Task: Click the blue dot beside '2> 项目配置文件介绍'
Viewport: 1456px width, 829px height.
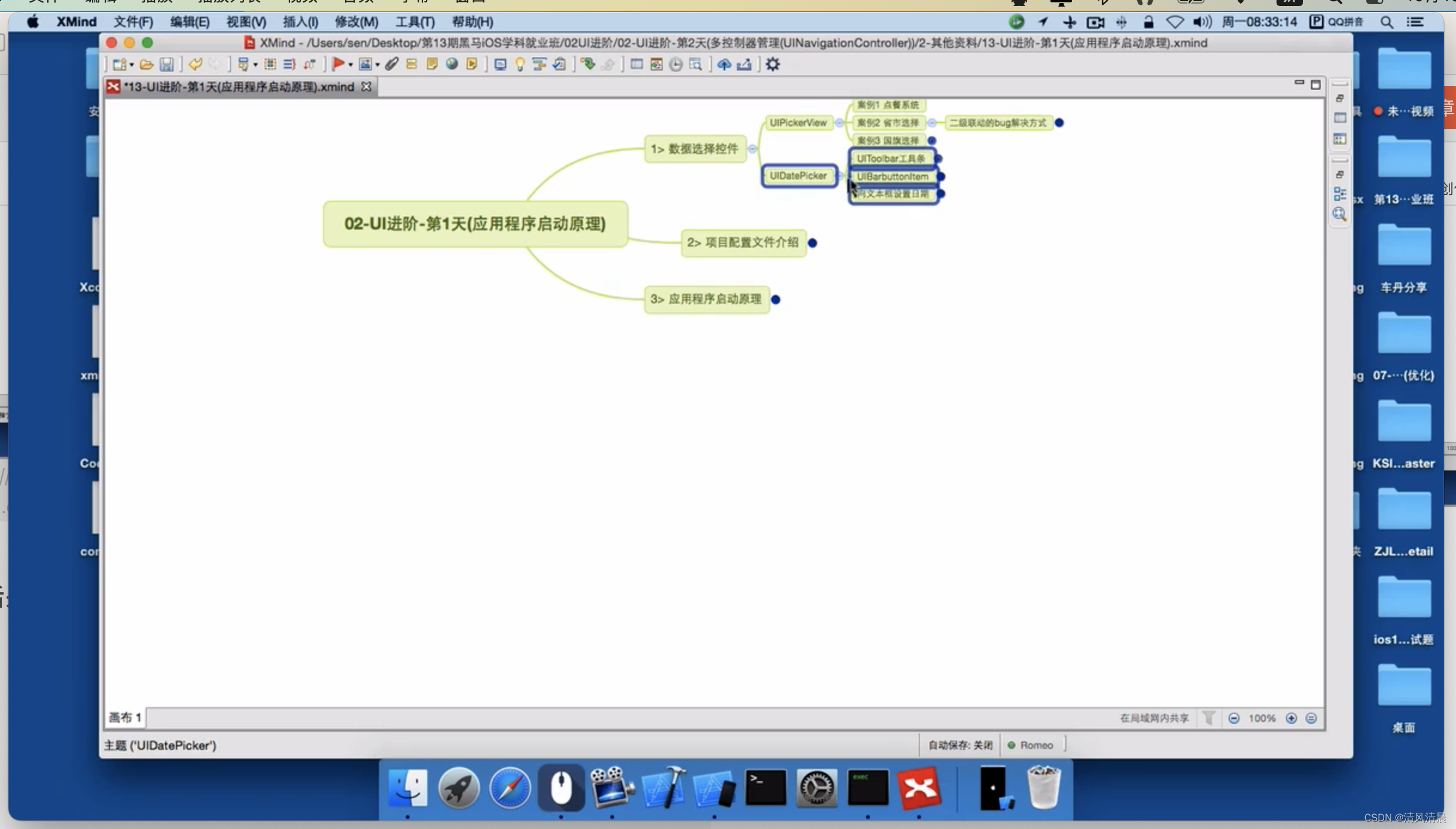Action: coord(812,243)
